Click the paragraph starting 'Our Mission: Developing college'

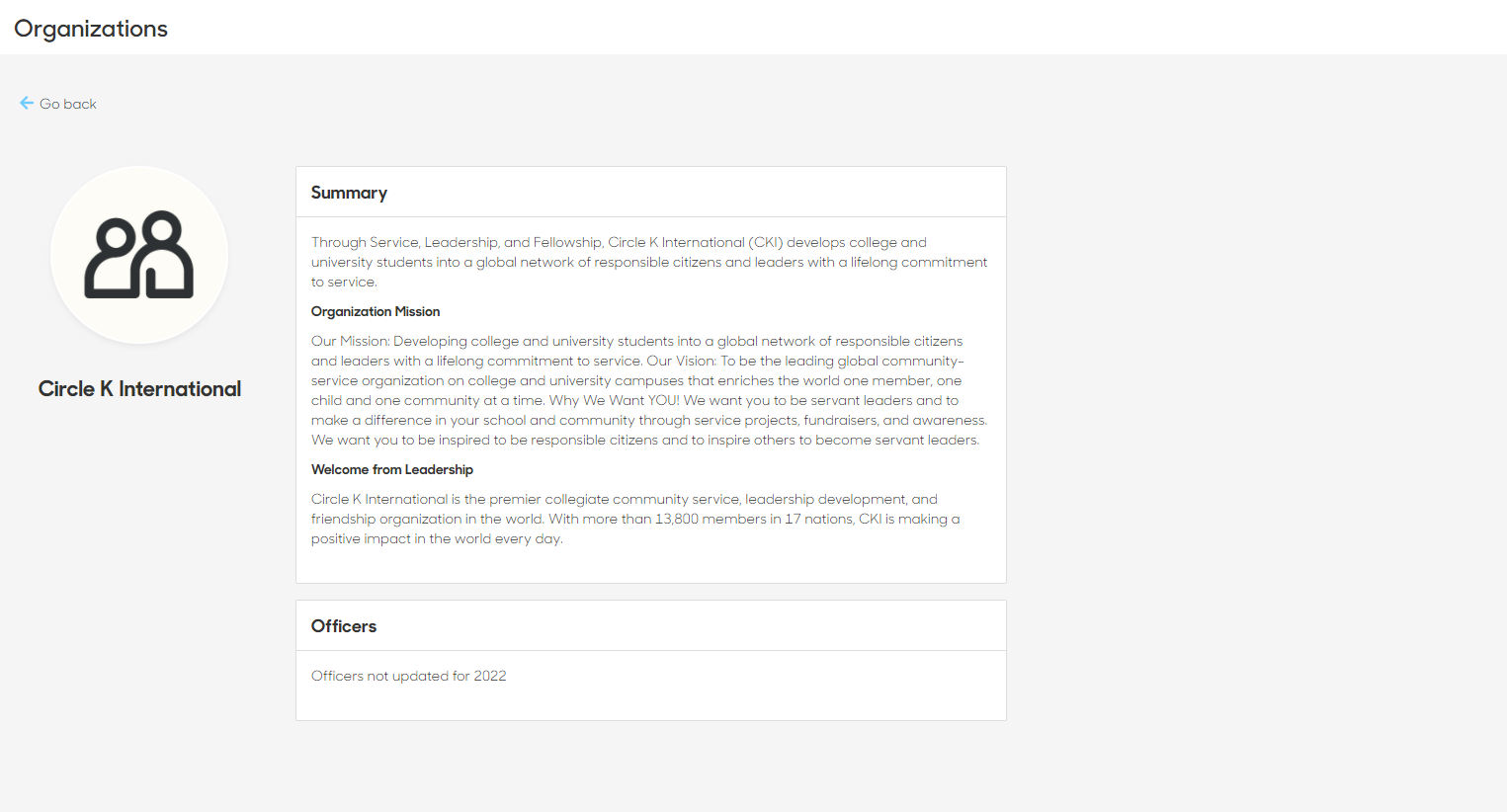pyautogui.click(x=649, y=390)
